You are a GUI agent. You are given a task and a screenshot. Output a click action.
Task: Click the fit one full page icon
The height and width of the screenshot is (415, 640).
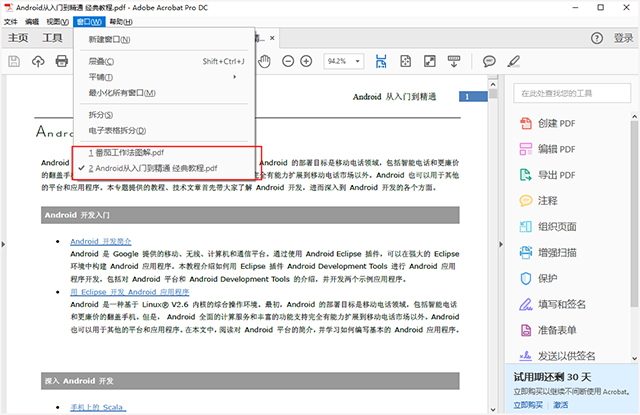(x=405, y=62)
